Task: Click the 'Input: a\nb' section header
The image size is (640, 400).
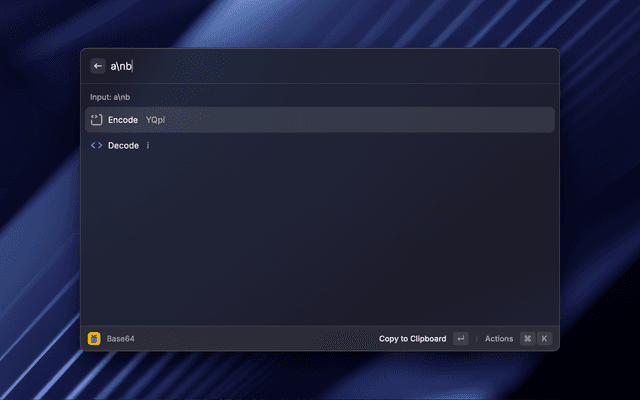Action: point(110,97)
